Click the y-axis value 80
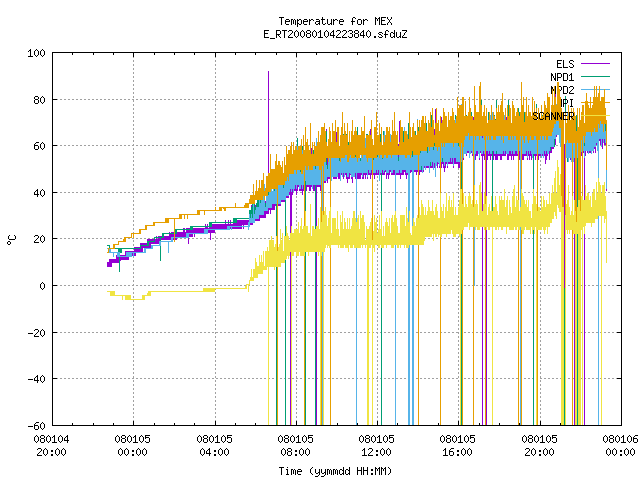This screenshot has width=640, height=480. 39,100
